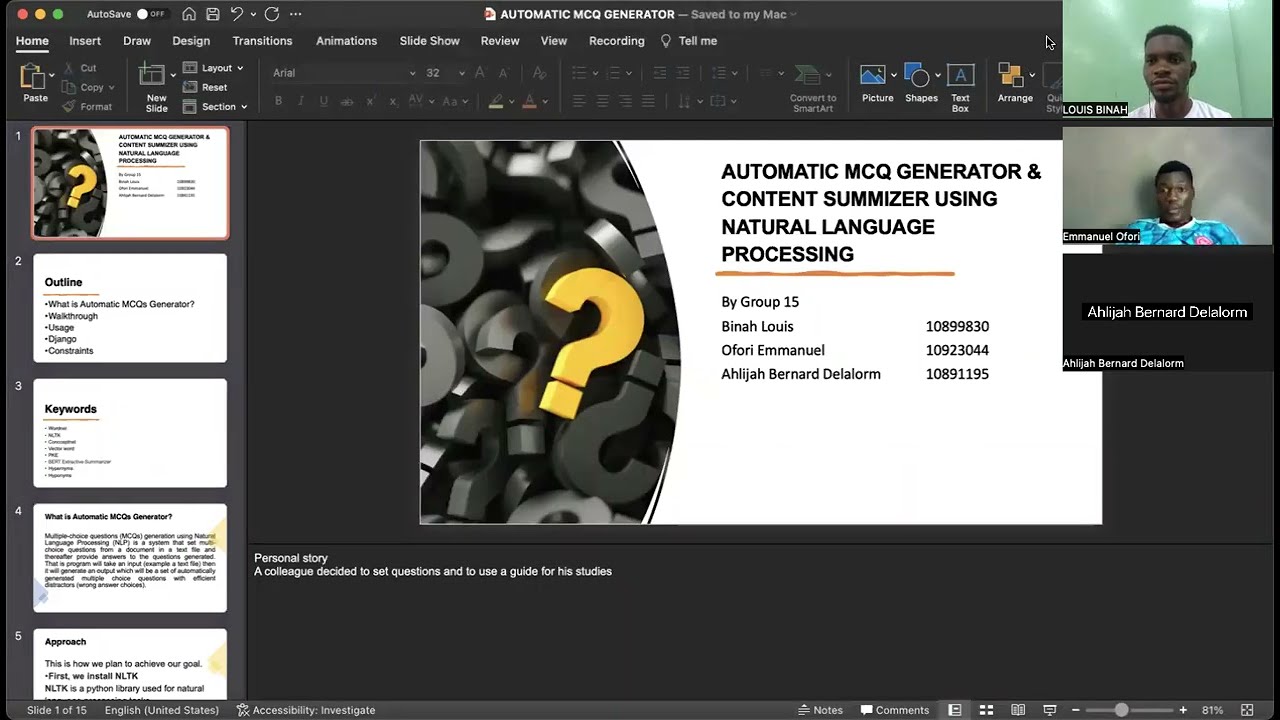1280x720 pixels.
Task: Open the Slide Show tab
Action: (x=429, y=41)
